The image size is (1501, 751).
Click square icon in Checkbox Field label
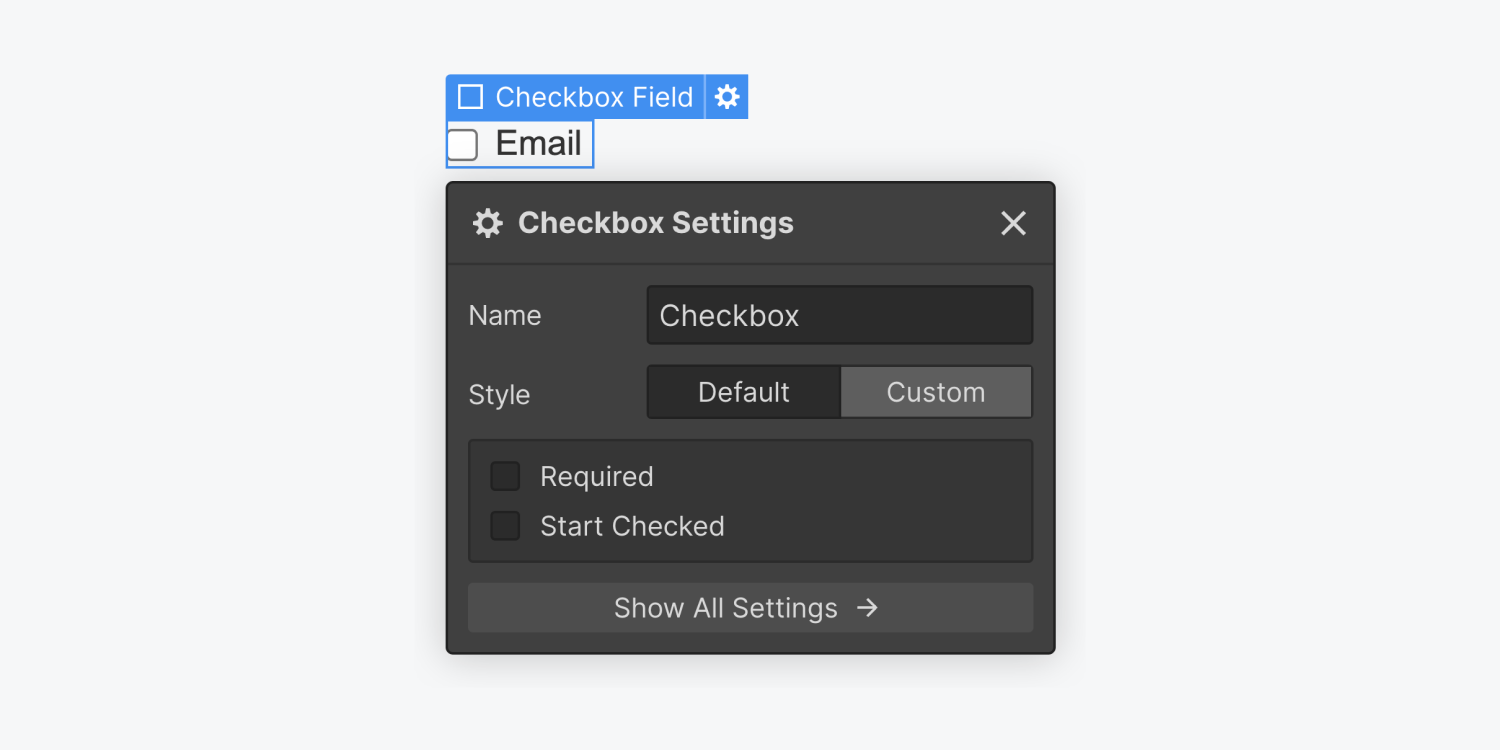pos(470,97)
